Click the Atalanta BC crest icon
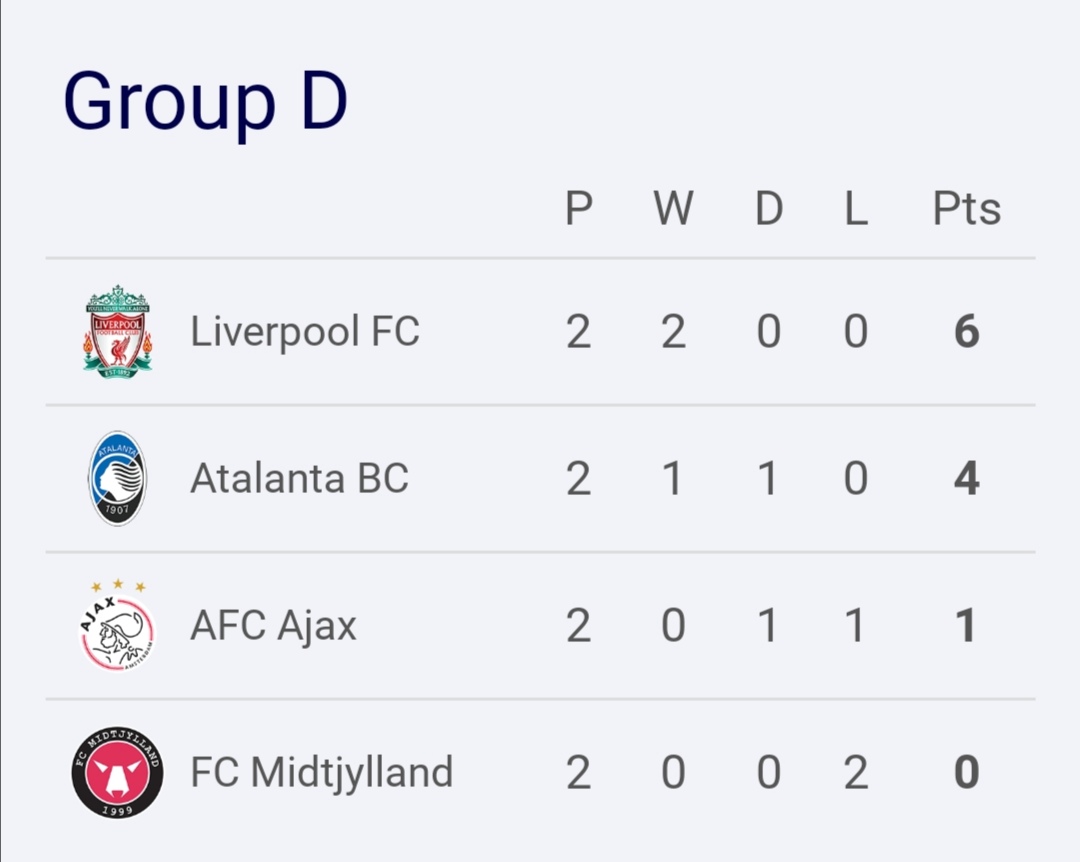Screen dimensions: 1080x862 [x=117, y=478]
